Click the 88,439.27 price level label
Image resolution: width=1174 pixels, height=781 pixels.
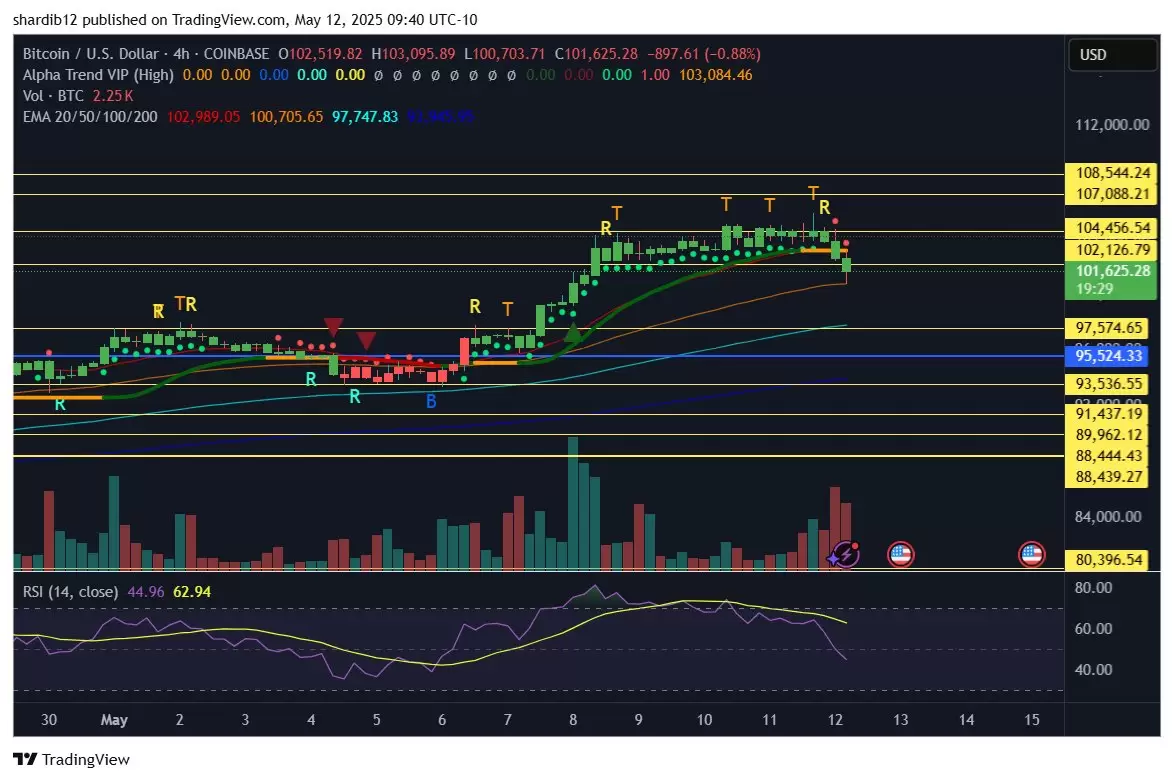[1108, 477]
